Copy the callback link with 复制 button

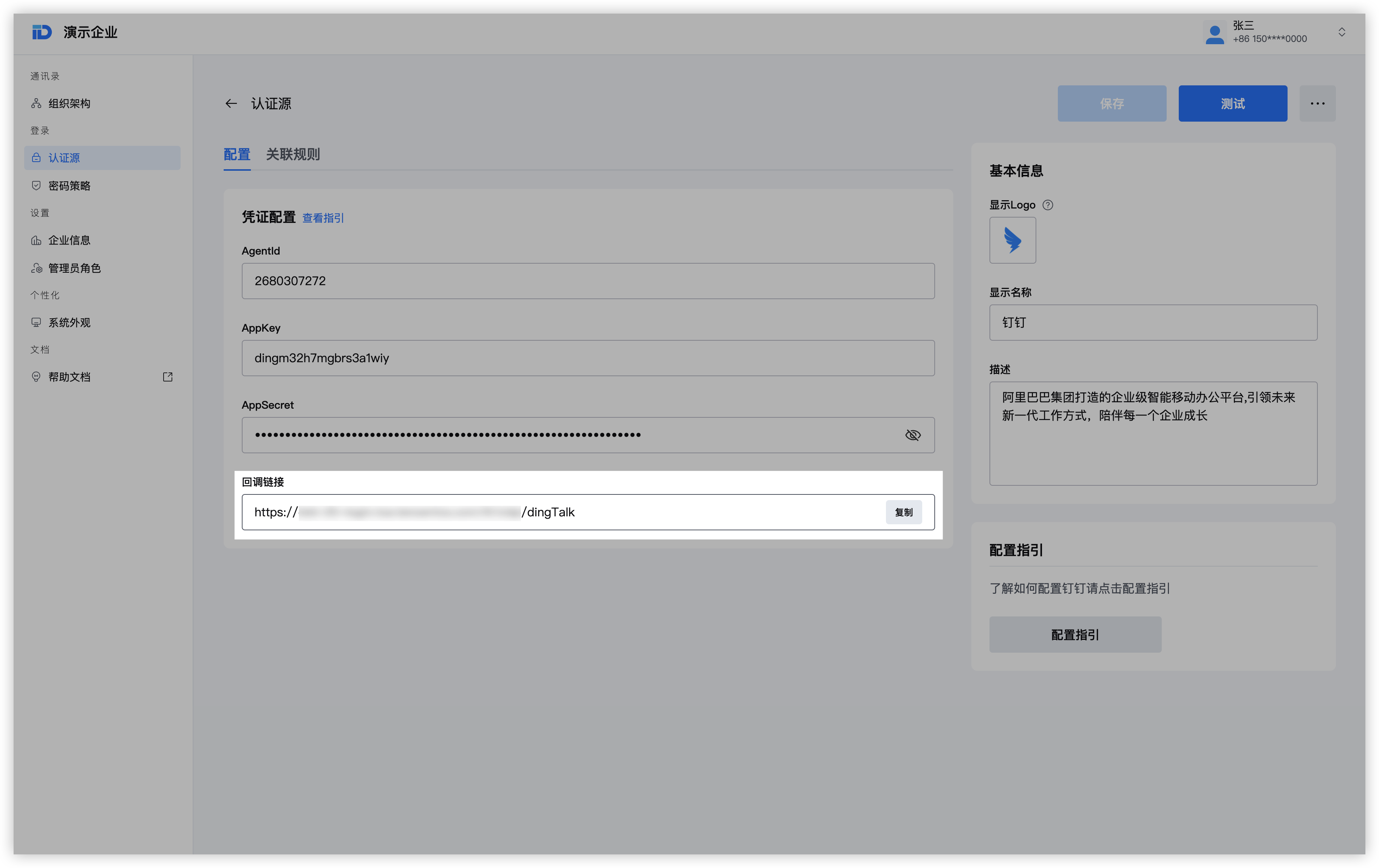[904, 512]
